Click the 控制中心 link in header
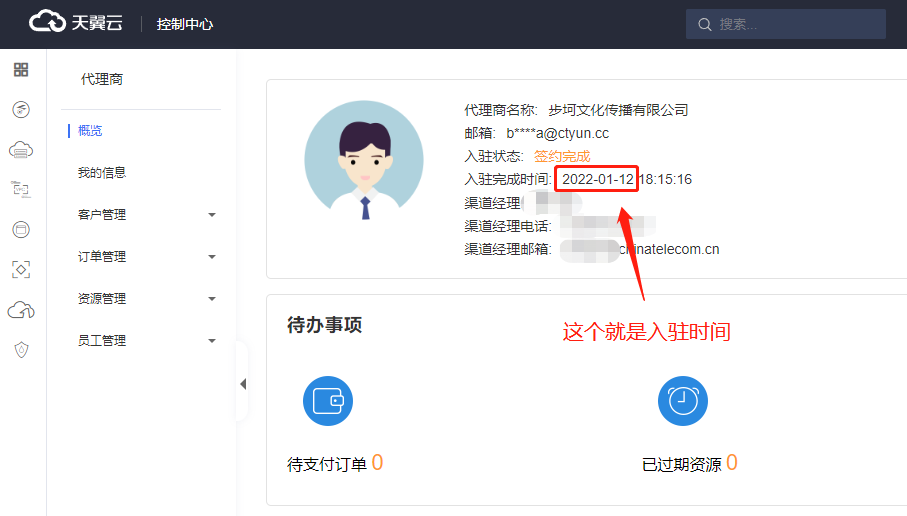907x516 pixels. (185, 24)
